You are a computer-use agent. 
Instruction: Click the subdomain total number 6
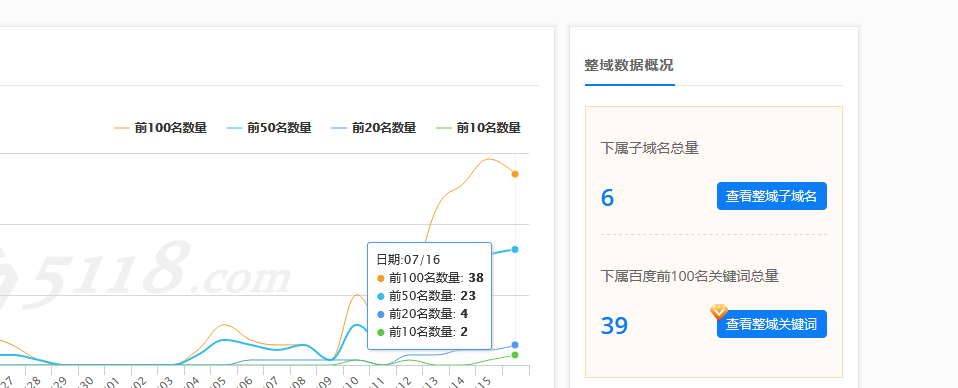pyautogui.click(x=607, y=198)
